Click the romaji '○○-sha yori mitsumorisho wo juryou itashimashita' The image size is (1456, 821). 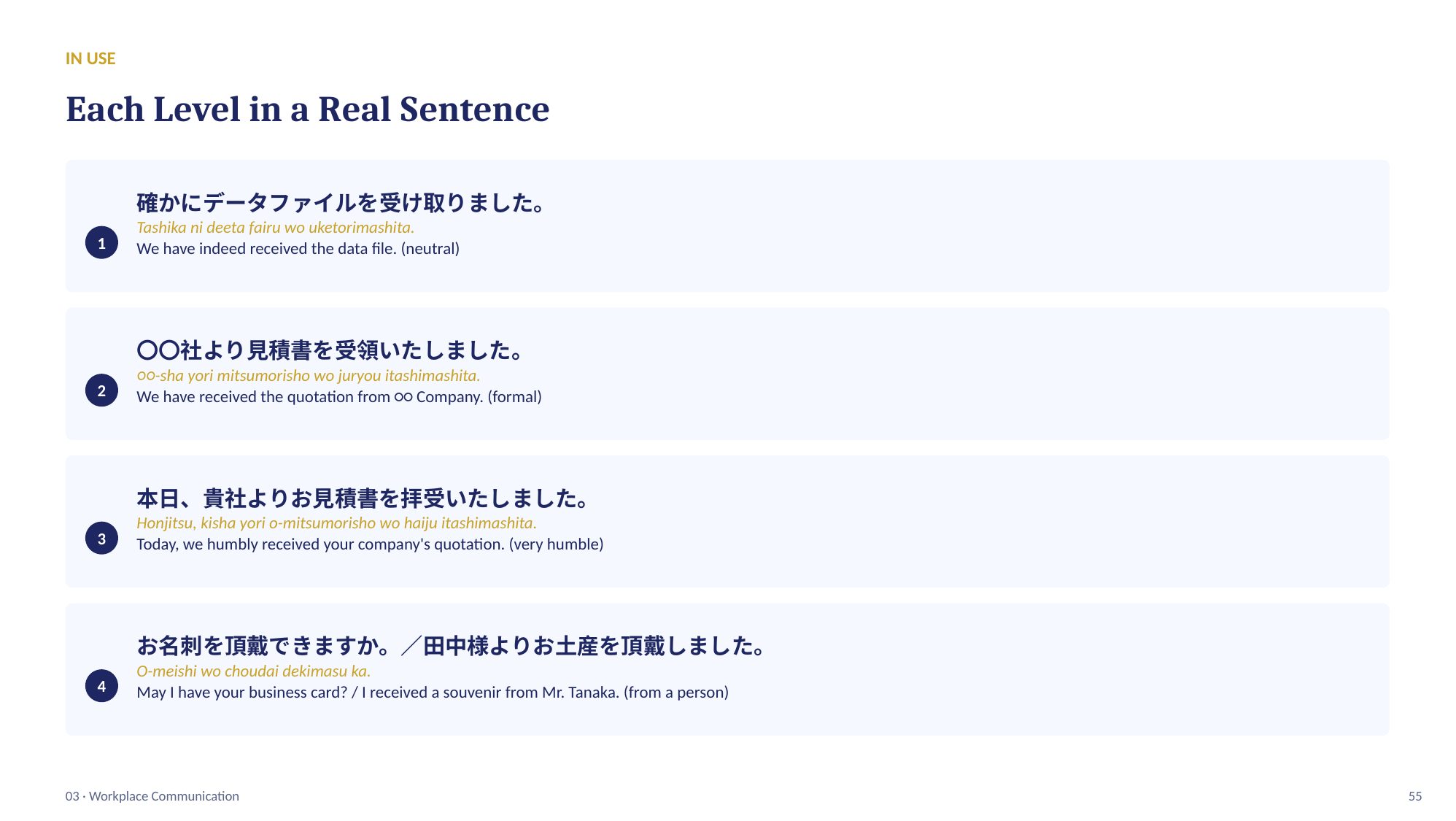[308, 376]
